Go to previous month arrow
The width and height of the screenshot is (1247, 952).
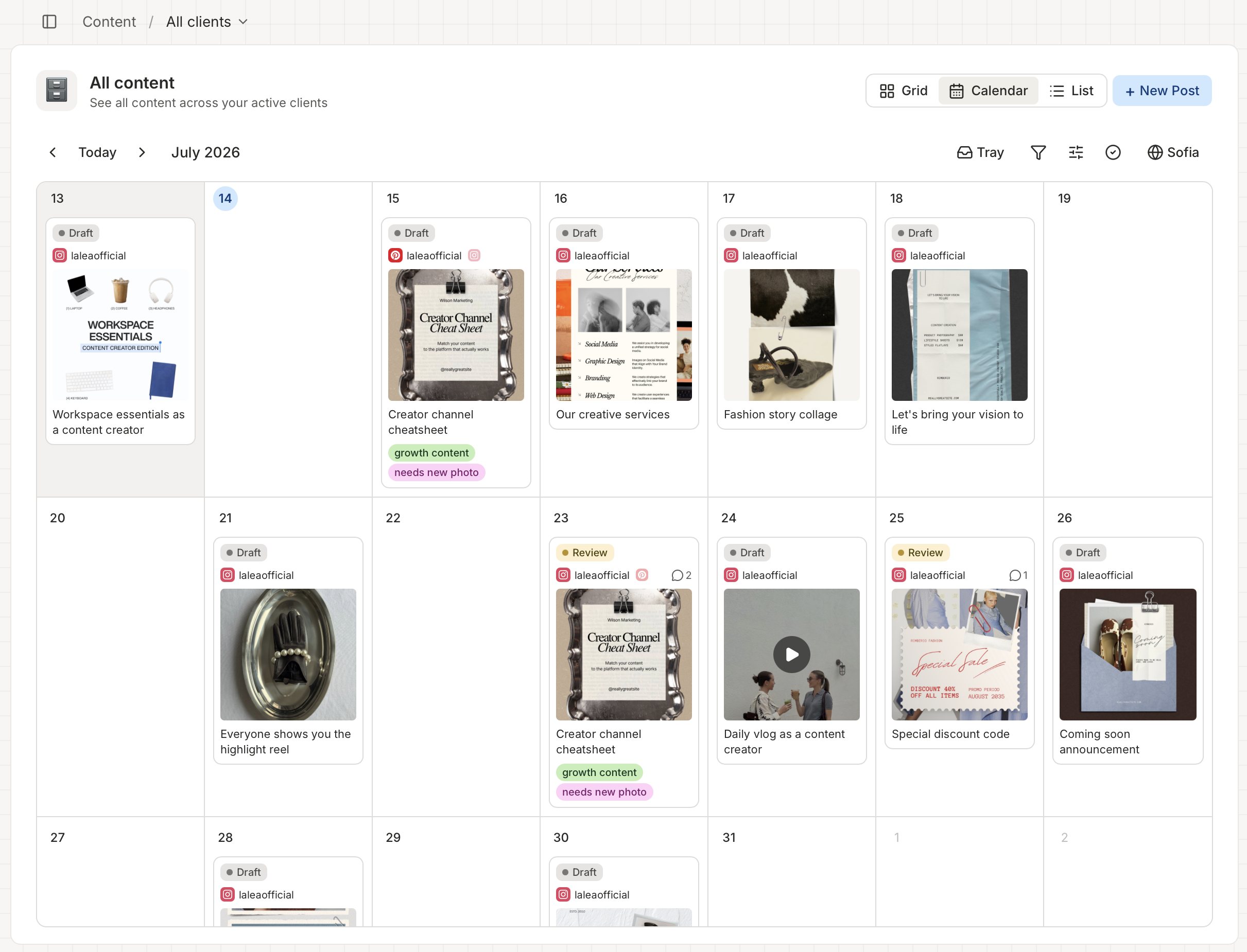click(x=53, y=152)
